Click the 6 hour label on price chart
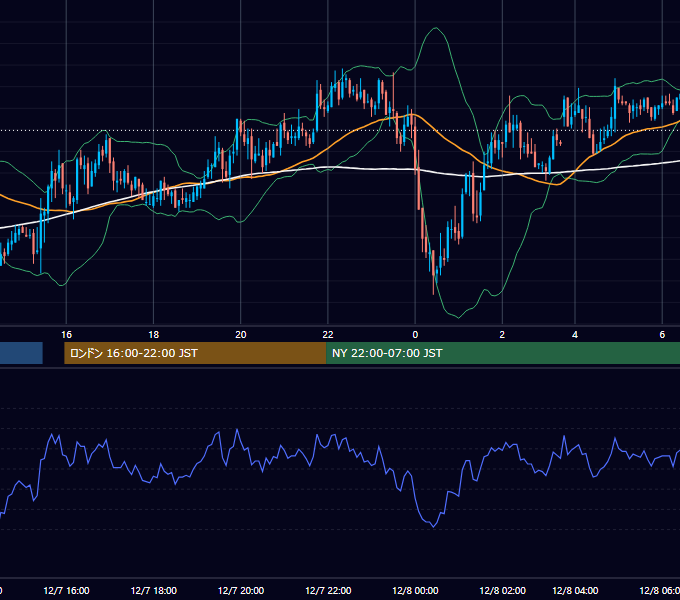This screenshot has width=680, height=600. (x=662, y=335)
